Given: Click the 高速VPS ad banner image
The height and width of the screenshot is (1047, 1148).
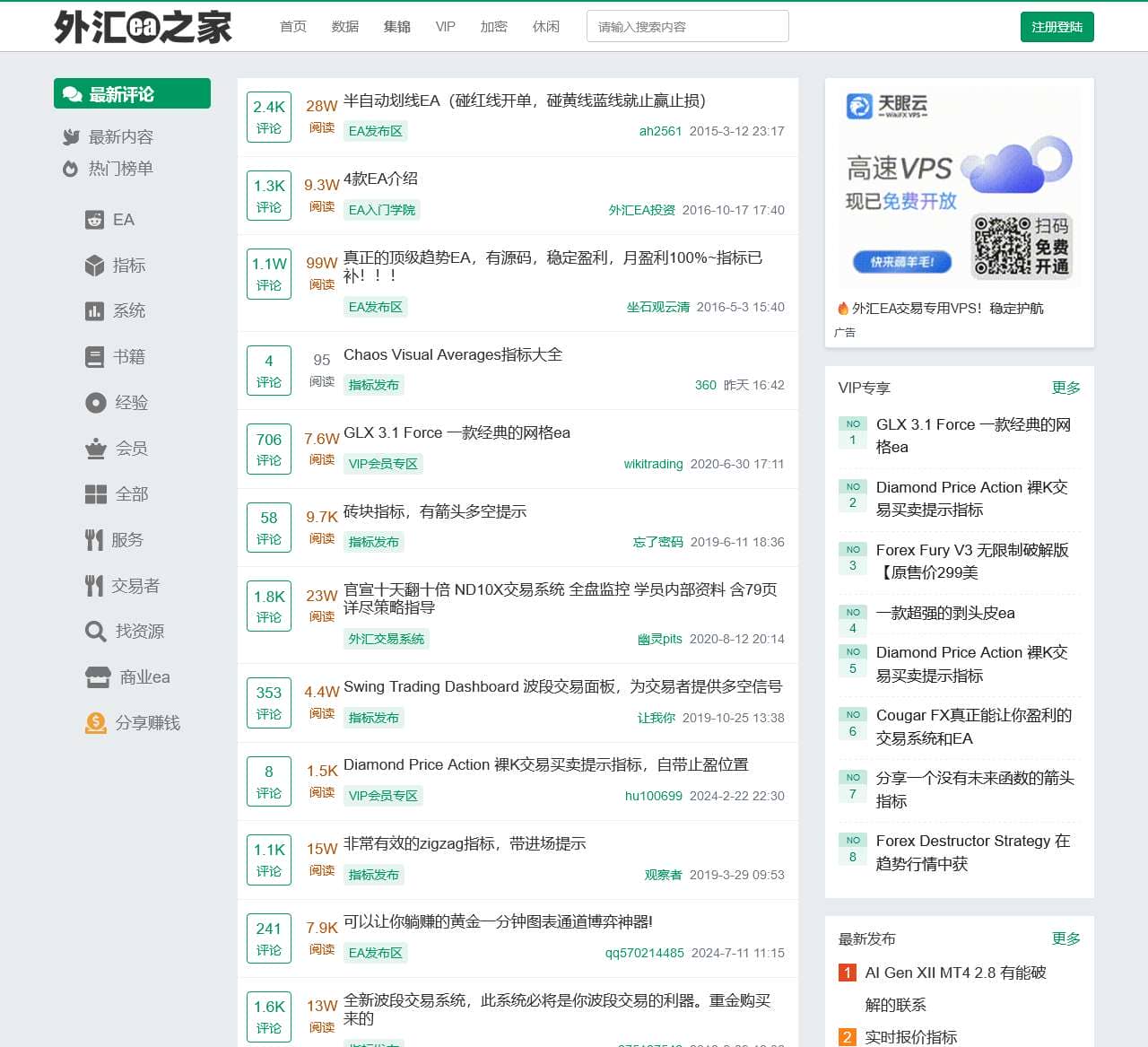Looking at the screenshot, I should pyautogui.click(x=960, y=188).
